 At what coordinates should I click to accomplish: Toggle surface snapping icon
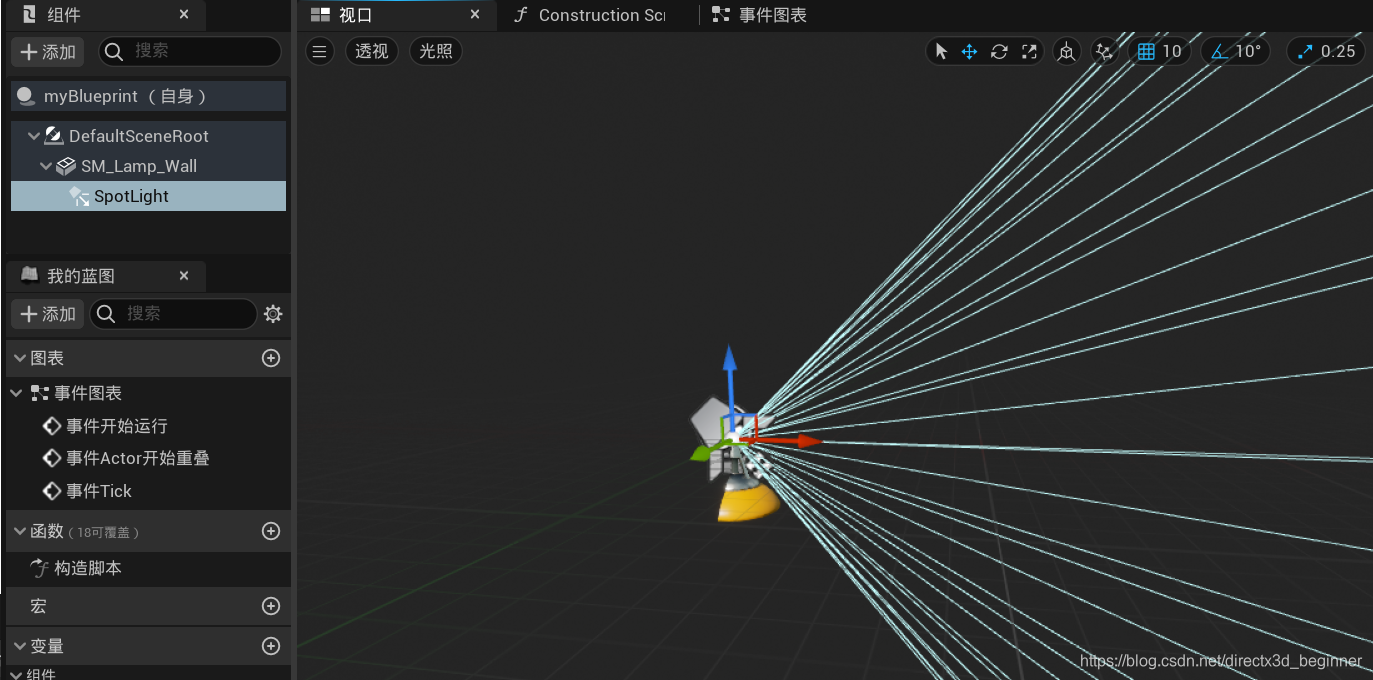point(1104,52)
